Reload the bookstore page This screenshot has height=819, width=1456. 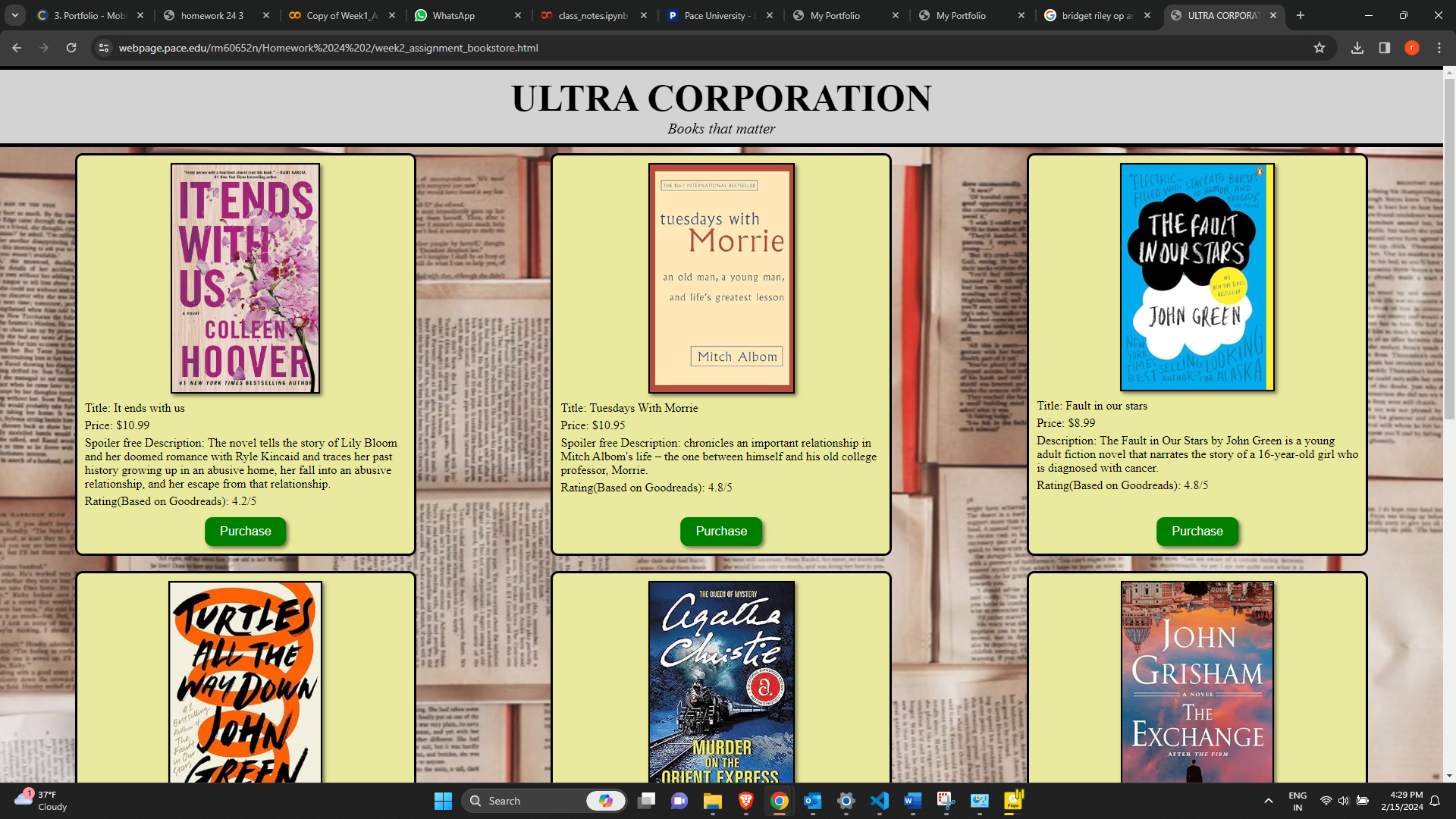(x=71, y=48)
